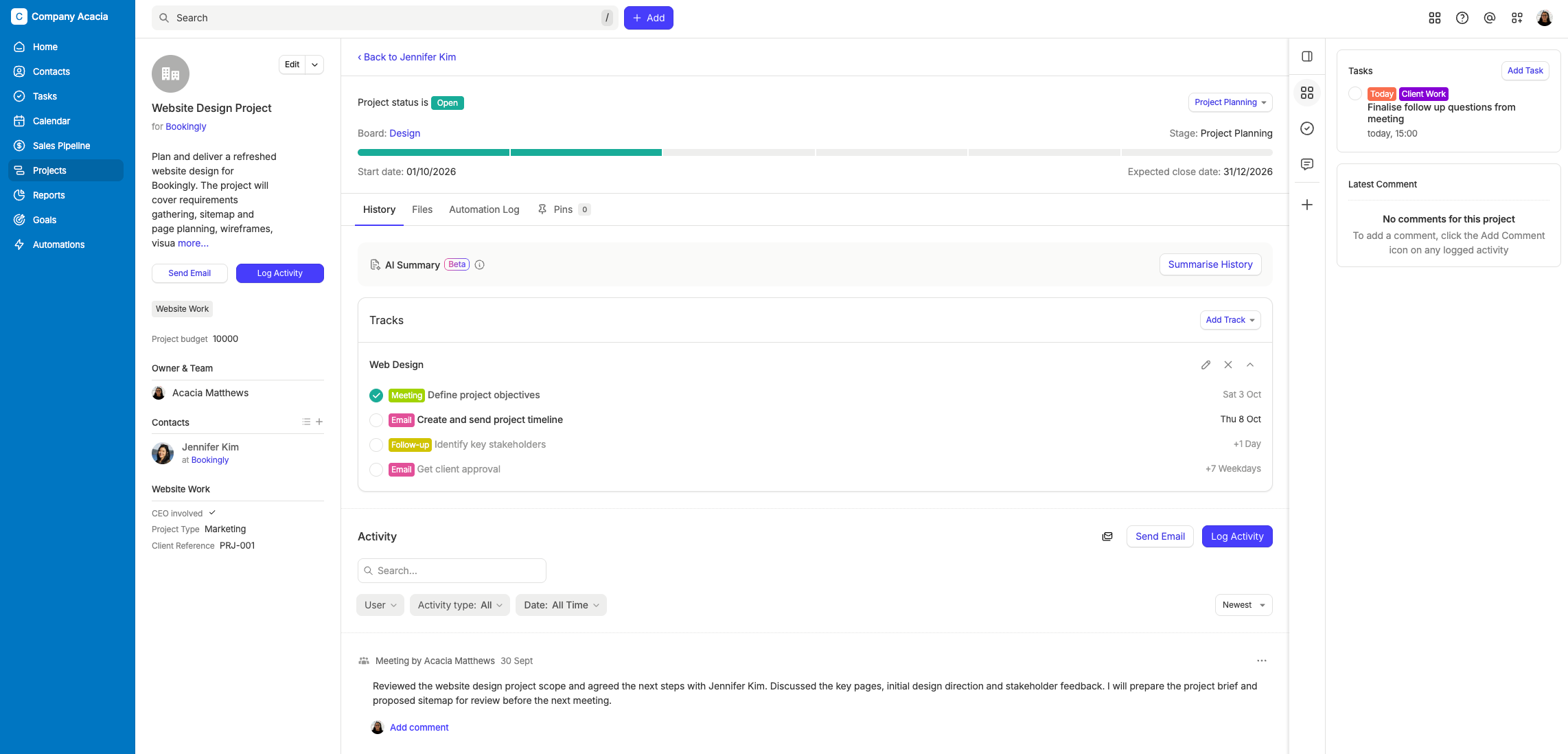The width and height of the screenshot is (1568, 754).
Task: Go to Tasks in the sidebar
Action: tap(66, 96)
